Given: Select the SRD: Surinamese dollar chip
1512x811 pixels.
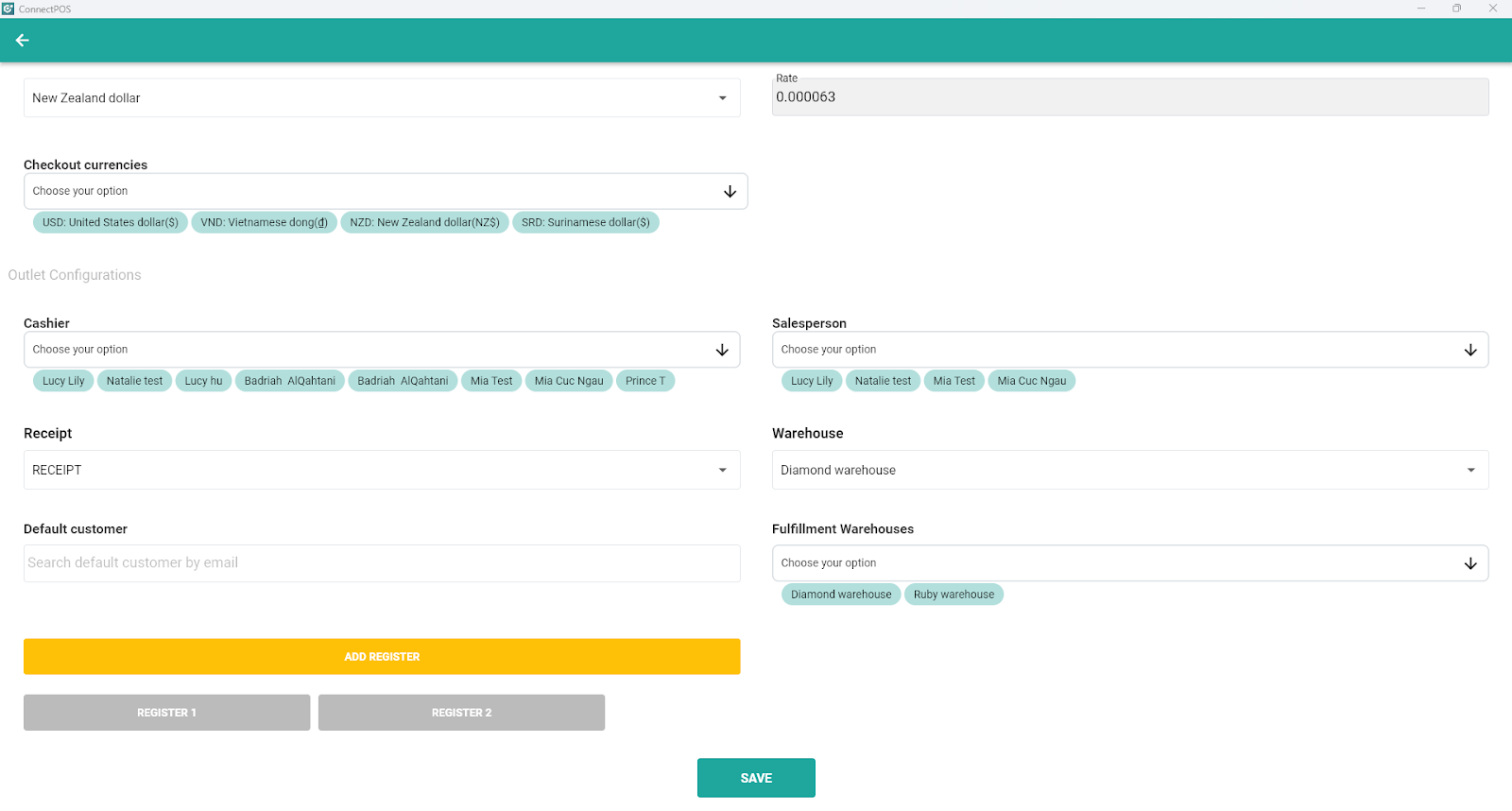Looking at the screenshot, I should [586, 223].
